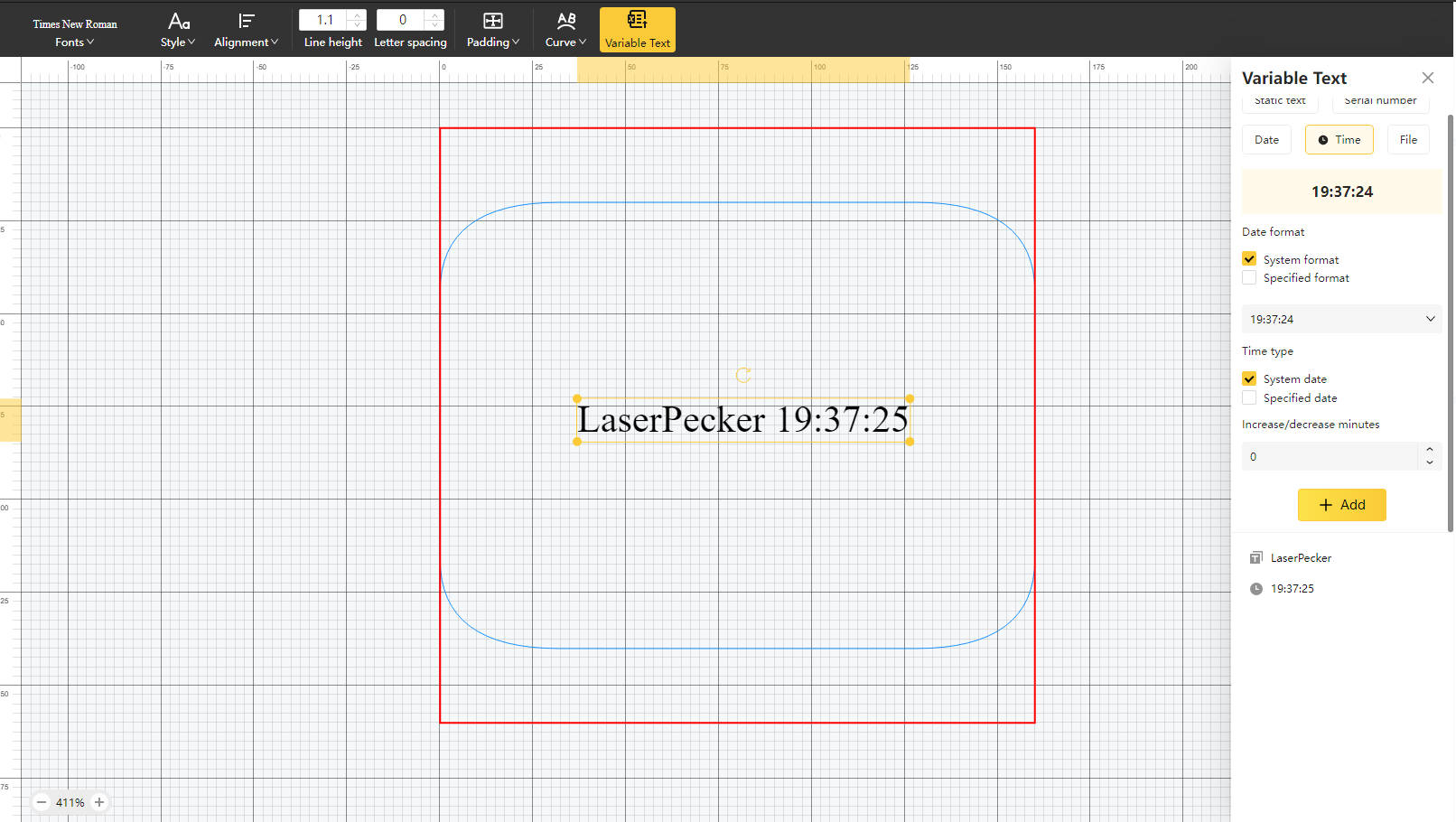The width and height of the screenshot is (1456, 822).
Task: Select the LaserPecker entry label
Action: [x=1301, y=557]
